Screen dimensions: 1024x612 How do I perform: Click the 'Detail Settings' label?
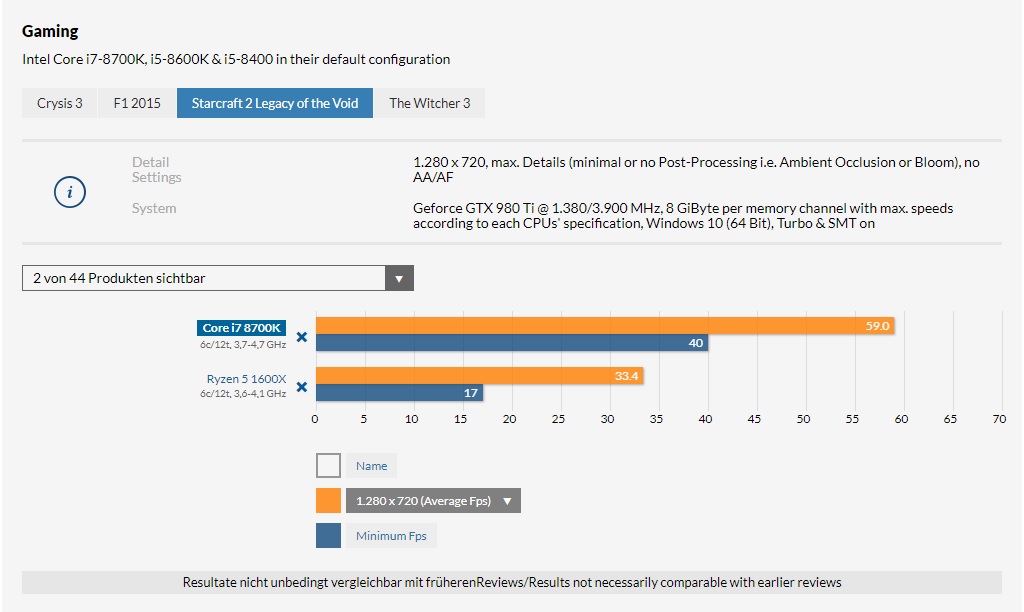[157, 170]
